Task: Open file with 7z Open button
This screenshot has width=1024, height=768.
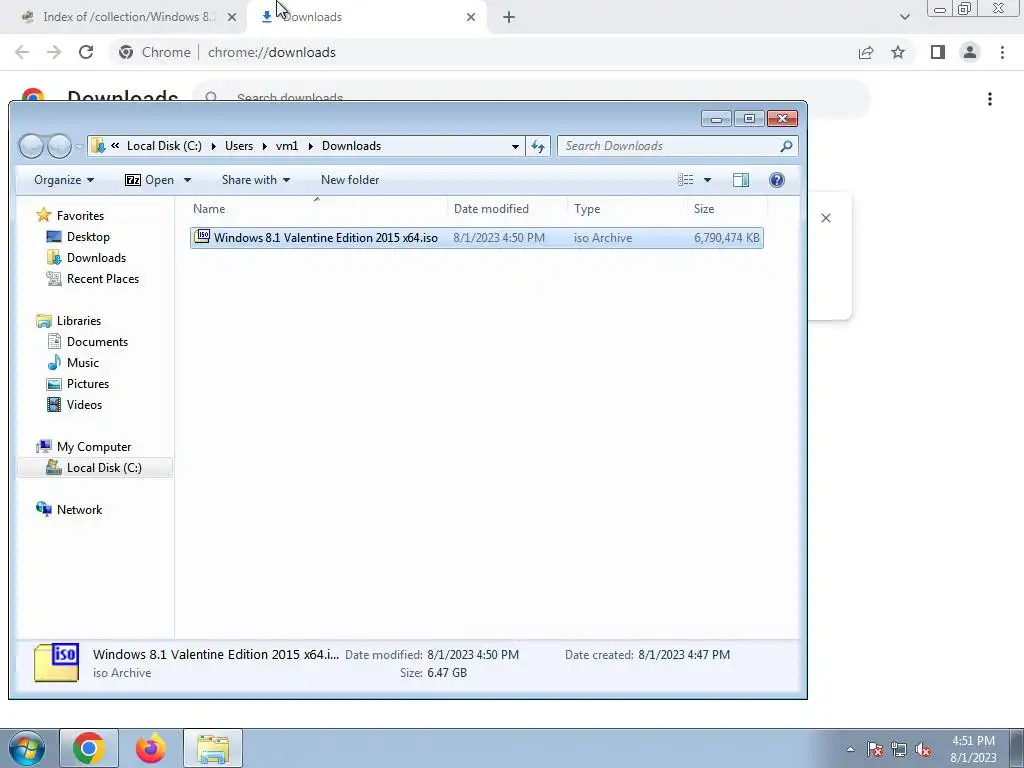Action: 150,180
